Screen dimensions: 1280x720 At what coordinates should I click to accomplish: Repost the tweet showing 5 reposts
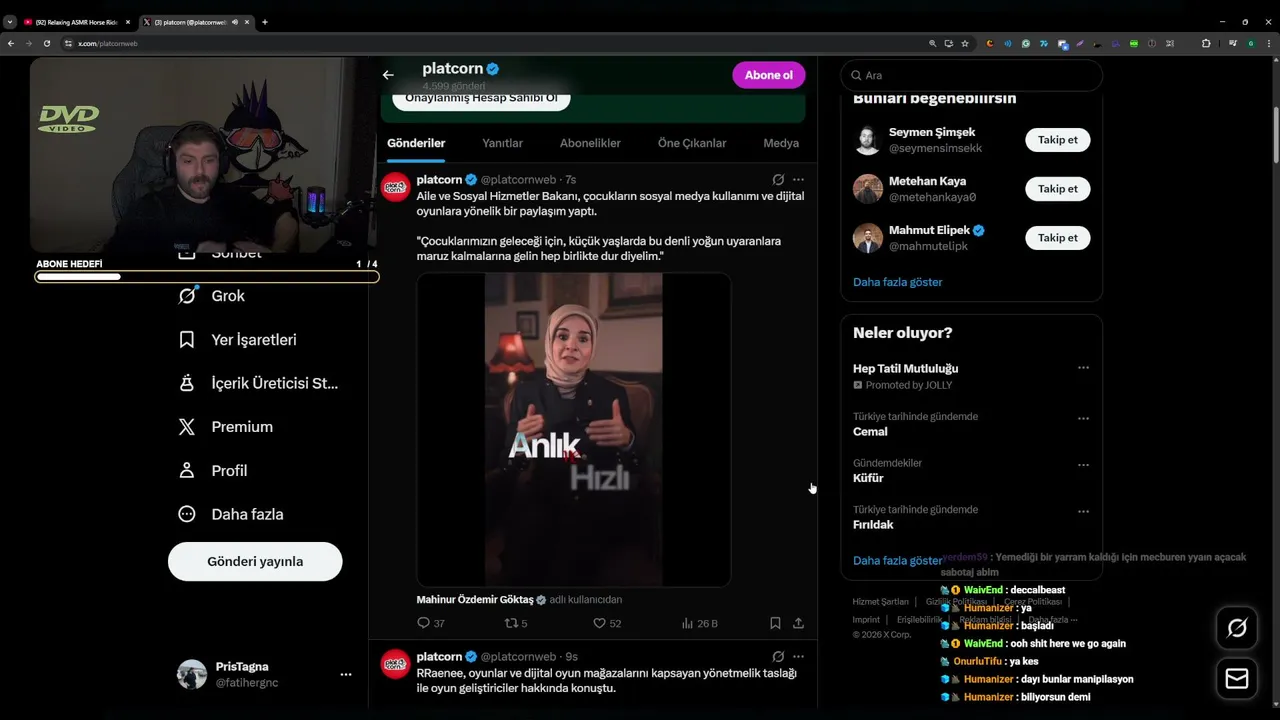point(516,623)
